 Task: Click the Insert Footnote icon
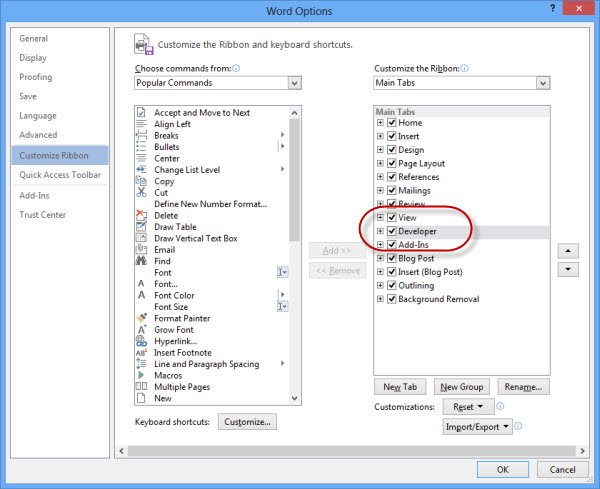pyautogui.click(x=141, y=352)
